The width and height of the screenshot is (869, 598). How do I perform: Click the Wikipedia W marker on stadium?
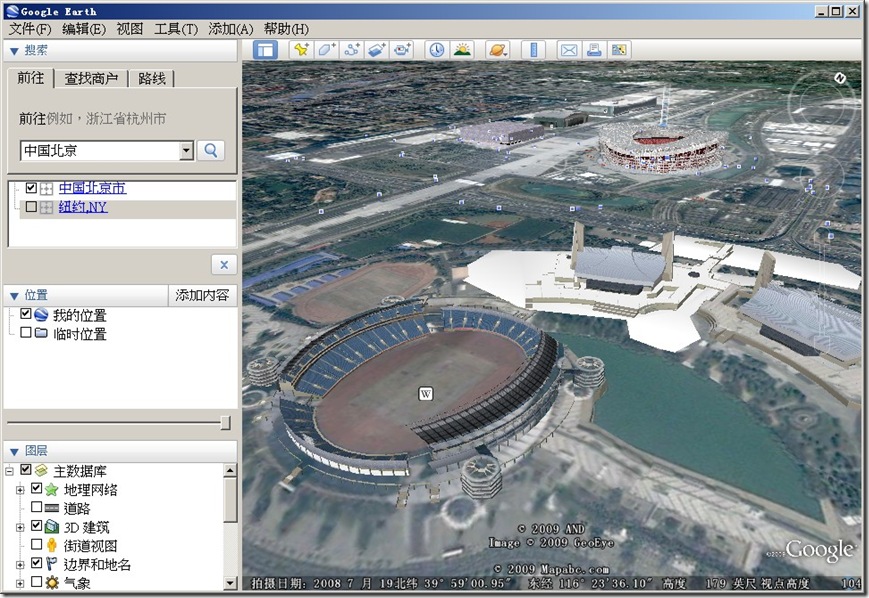(425, 394)
